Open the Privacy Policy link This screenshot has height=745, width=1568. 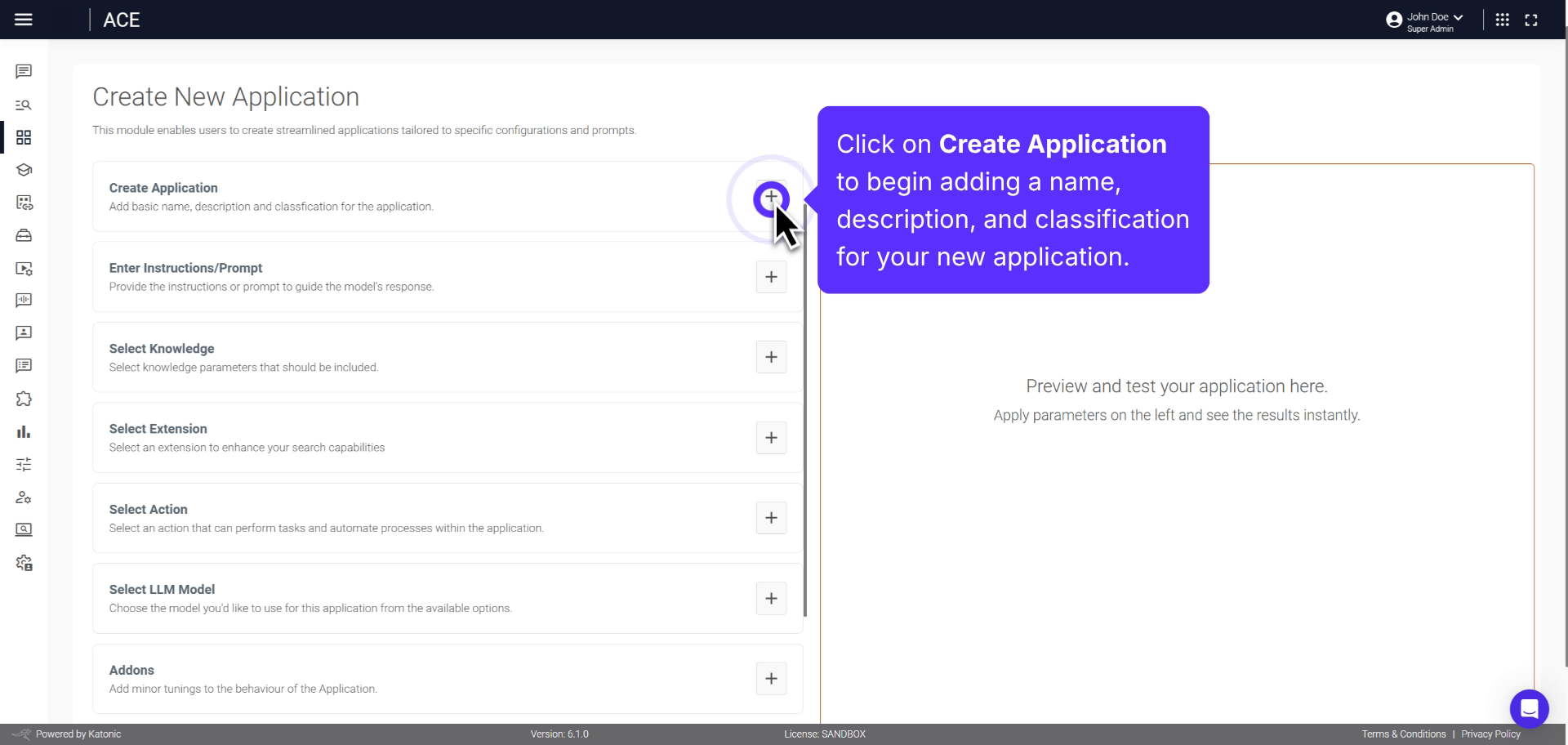click(x=1492, y=734)
